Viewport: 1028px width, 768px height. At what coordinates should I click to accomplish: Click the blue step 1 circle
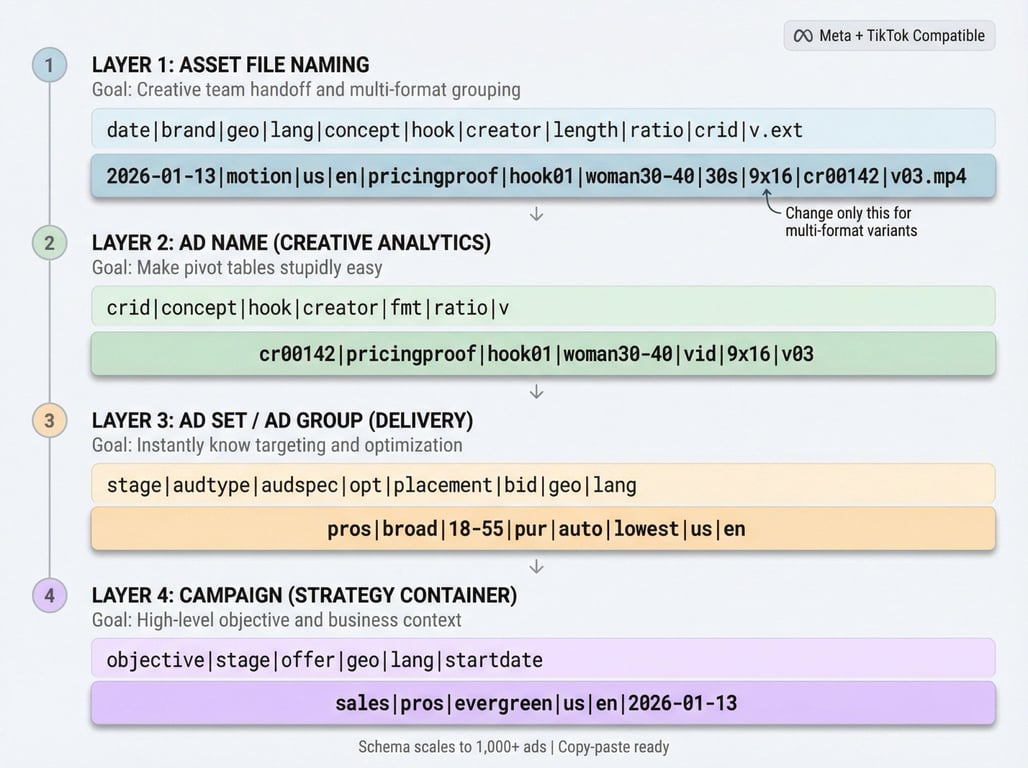[49, 66]
